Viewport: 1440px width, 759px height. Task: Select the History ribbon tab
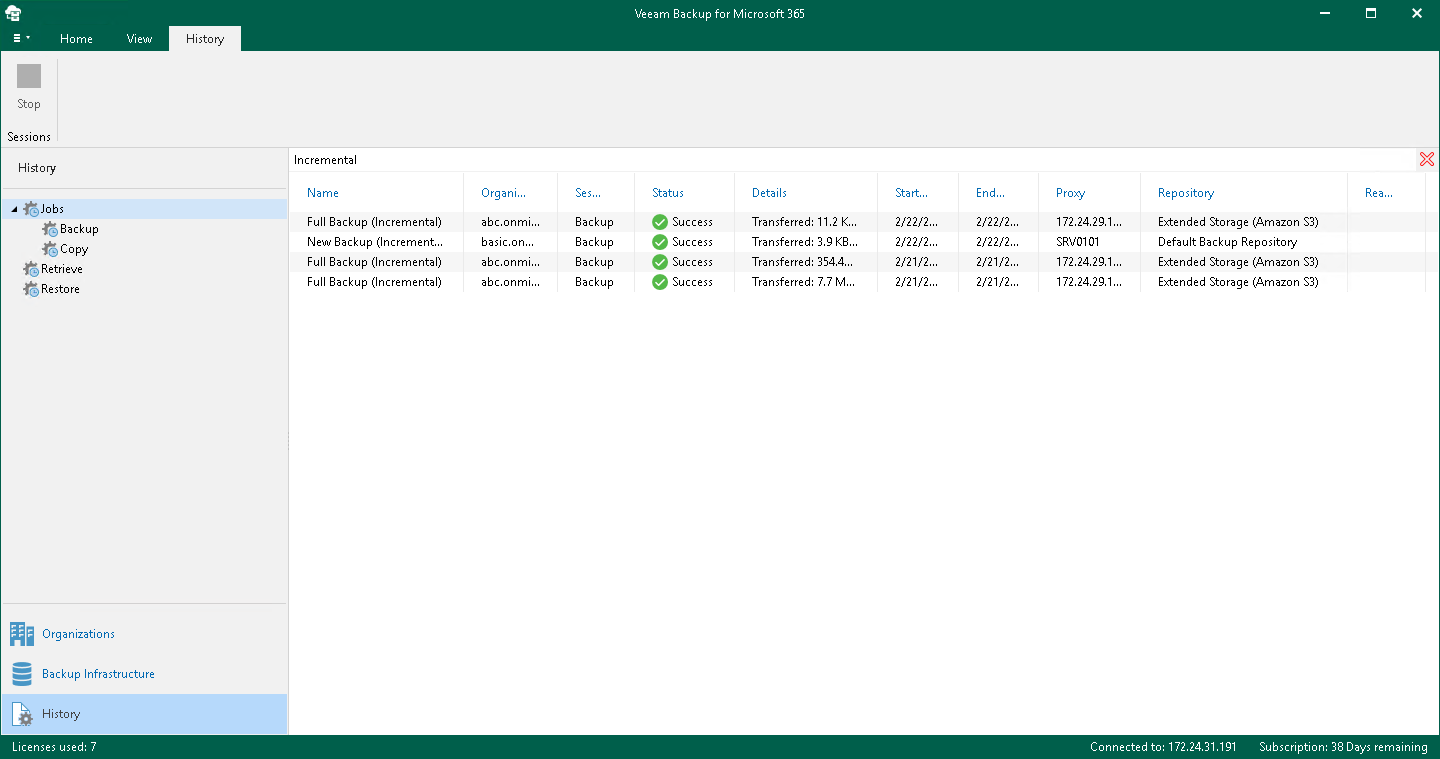pyautogui.click(x=205, y=39)
